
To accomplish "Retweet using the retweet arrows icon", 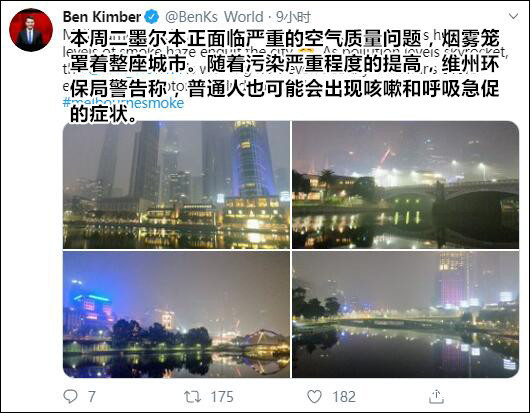I will [192, 396].
